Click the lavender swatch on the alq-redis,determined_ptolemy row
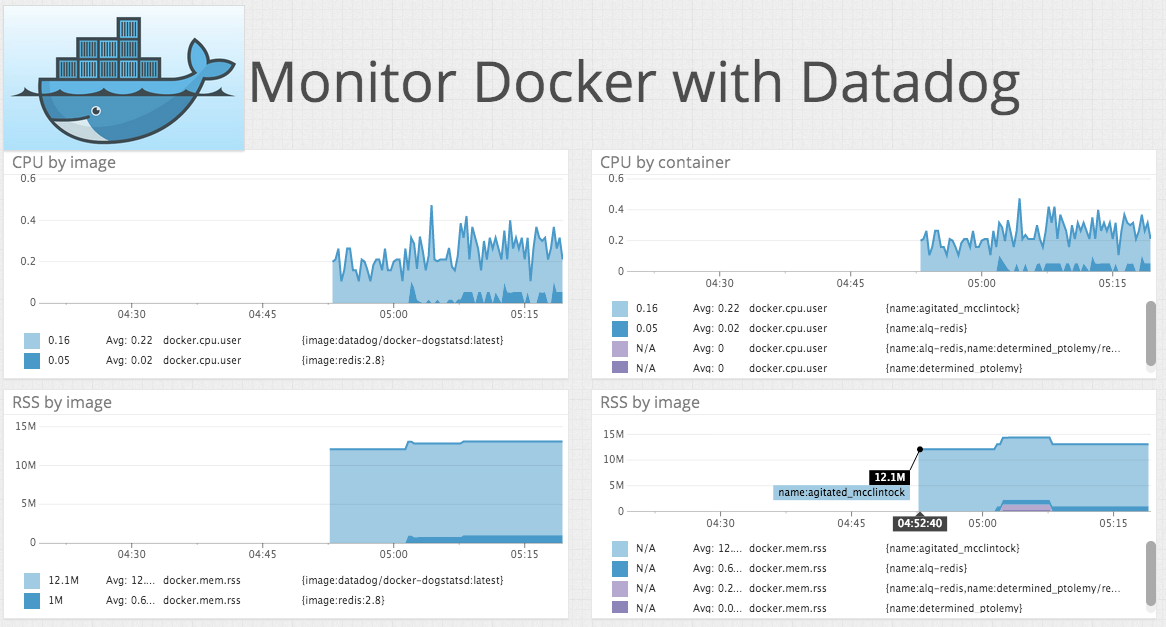Image resolution: width=1166 pixels, height=627 pixels. 622,348
